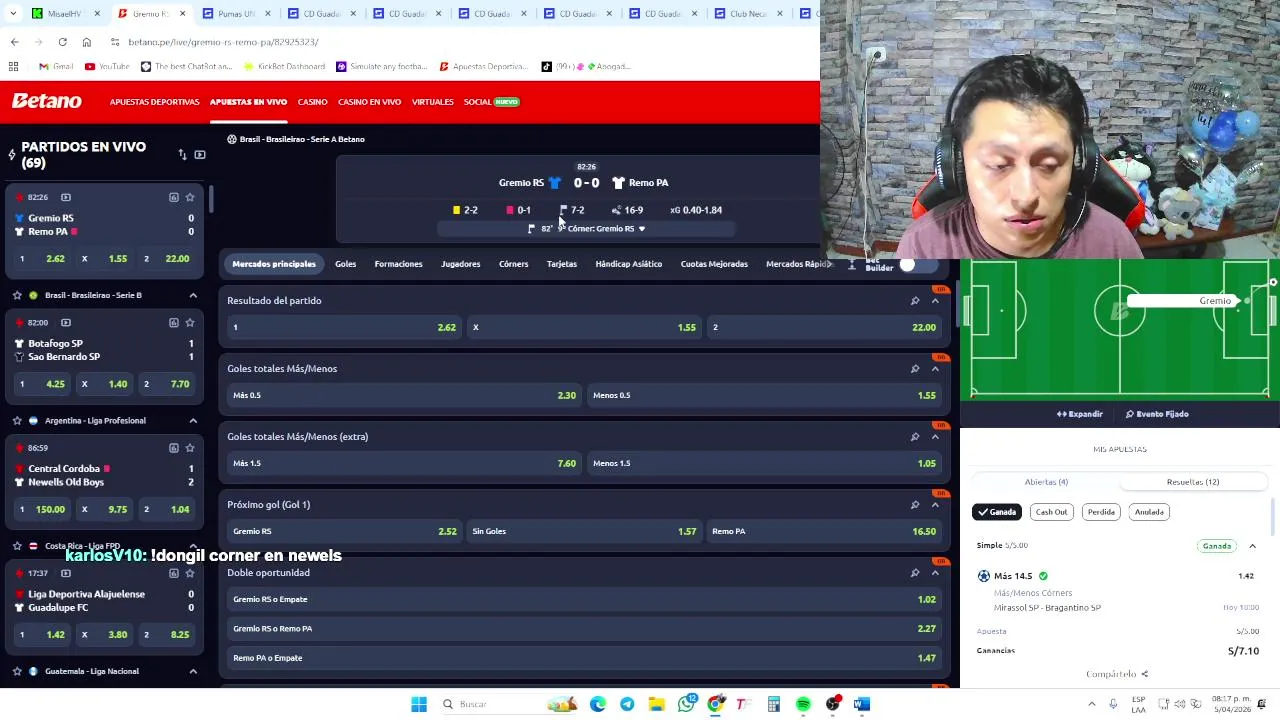Viewport: 1280px width, 720px height.
Task: Select the Anulada filter chip
Action: click(x=1149, y=512)
